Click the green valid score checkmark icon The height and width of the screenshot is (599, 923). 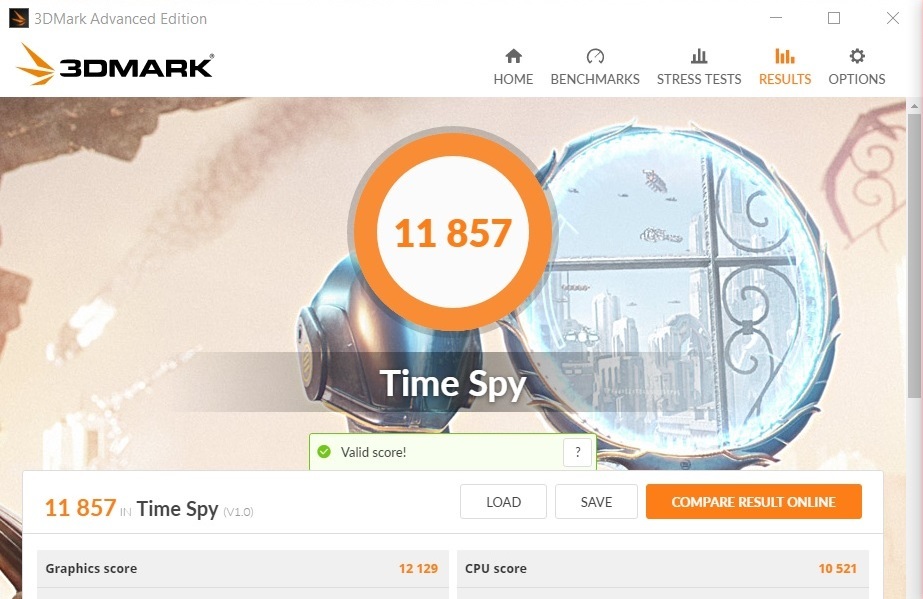(324, 452)
